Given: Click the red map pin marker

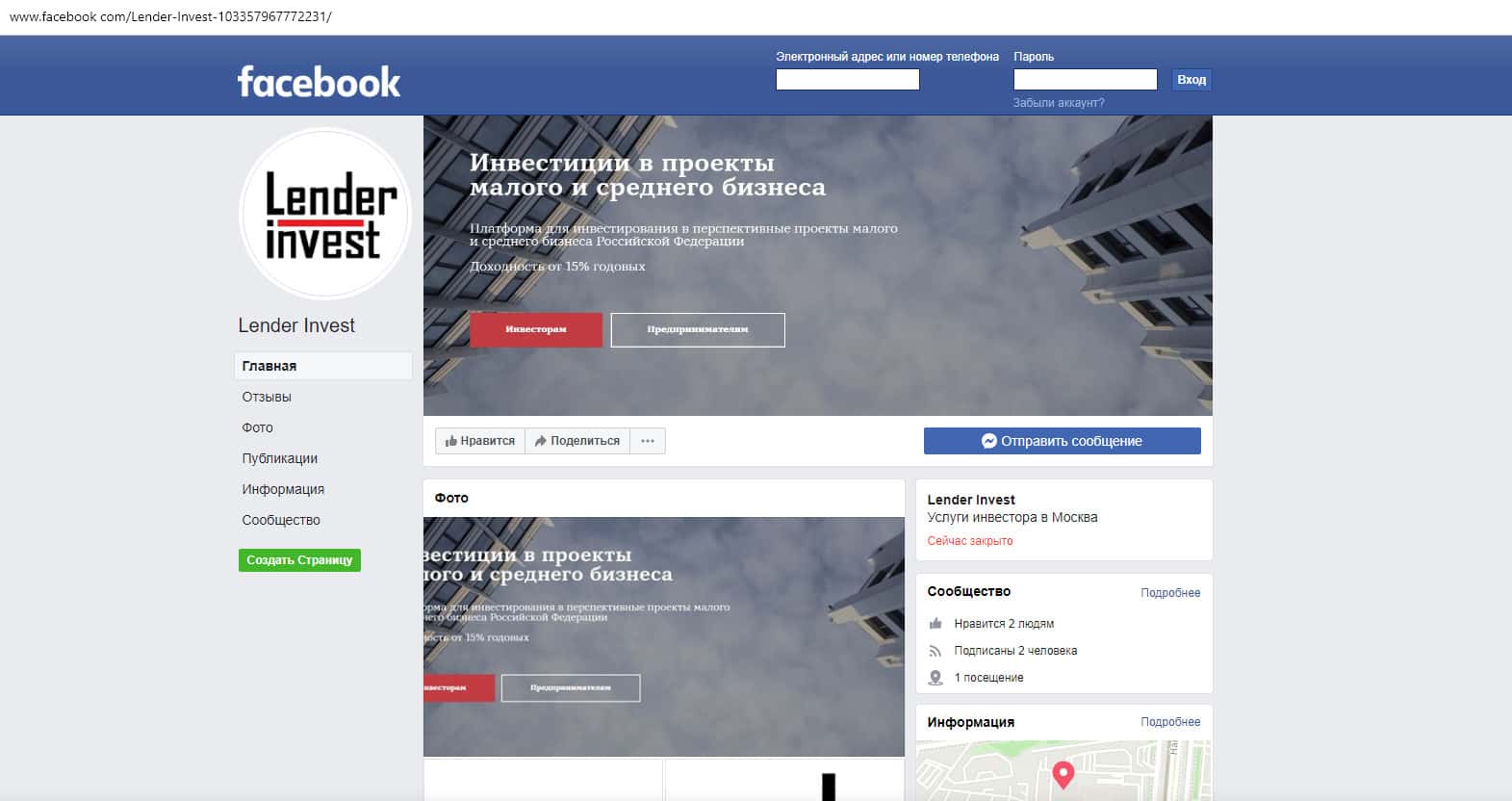Looking at the screenshot, I should pyautogui.click(x=1063, y=775).
